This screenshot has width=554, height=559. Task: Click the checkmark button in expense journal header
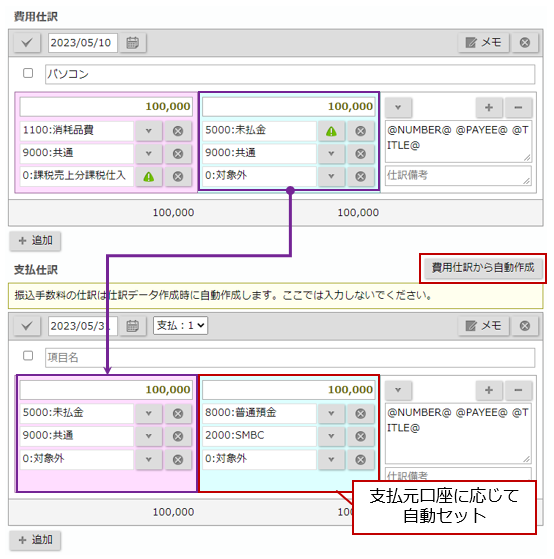tap(27, 43)
